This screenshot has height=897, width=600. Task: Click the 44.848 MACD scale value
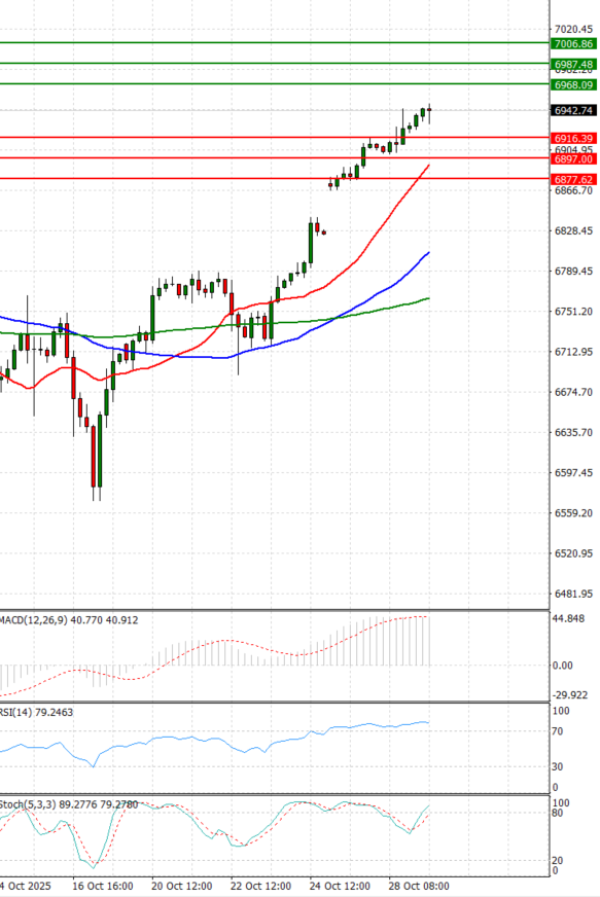coord(571,618)
